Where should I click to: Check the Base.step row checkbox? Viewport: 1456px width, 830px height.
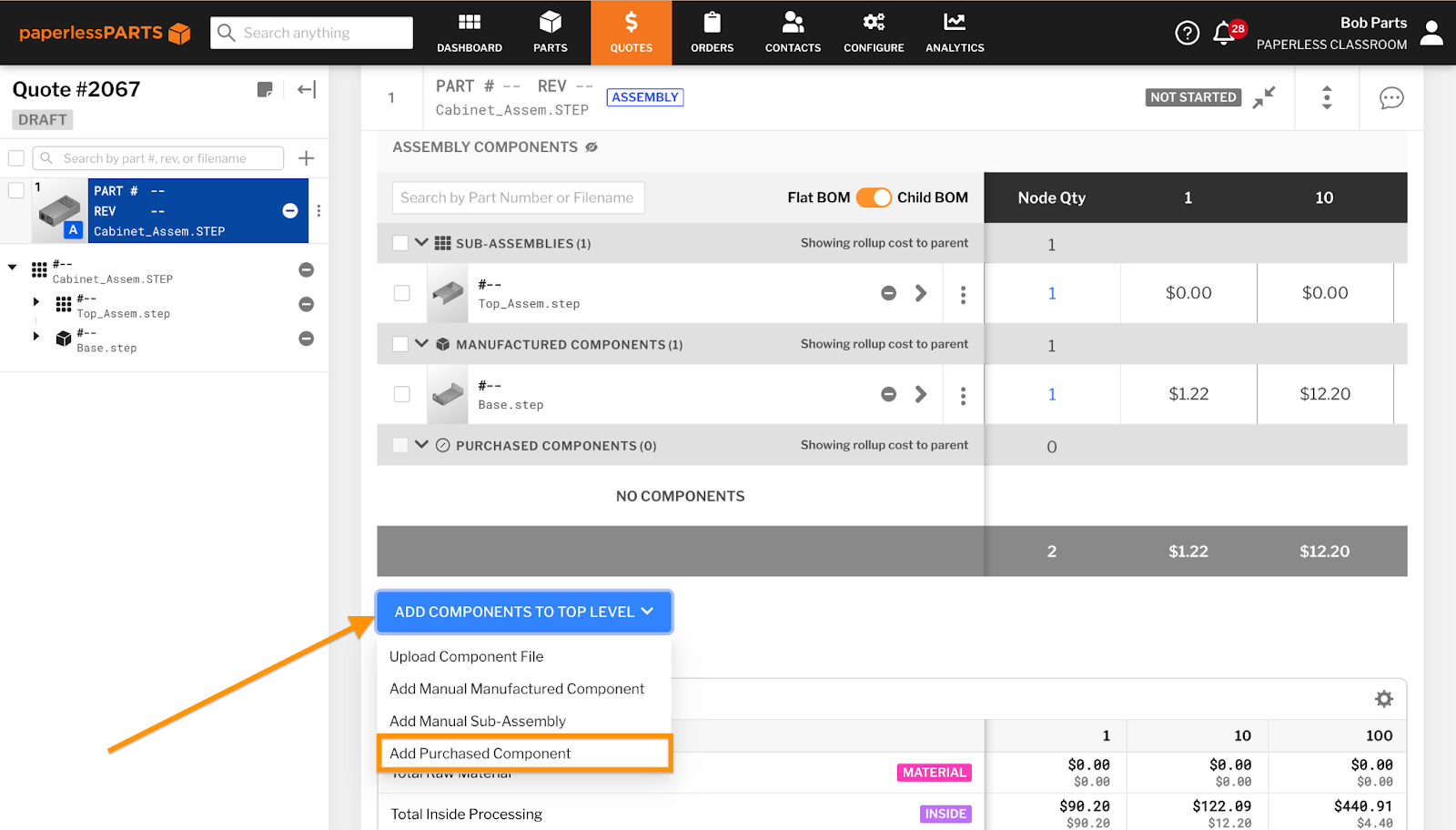(402, 394)
